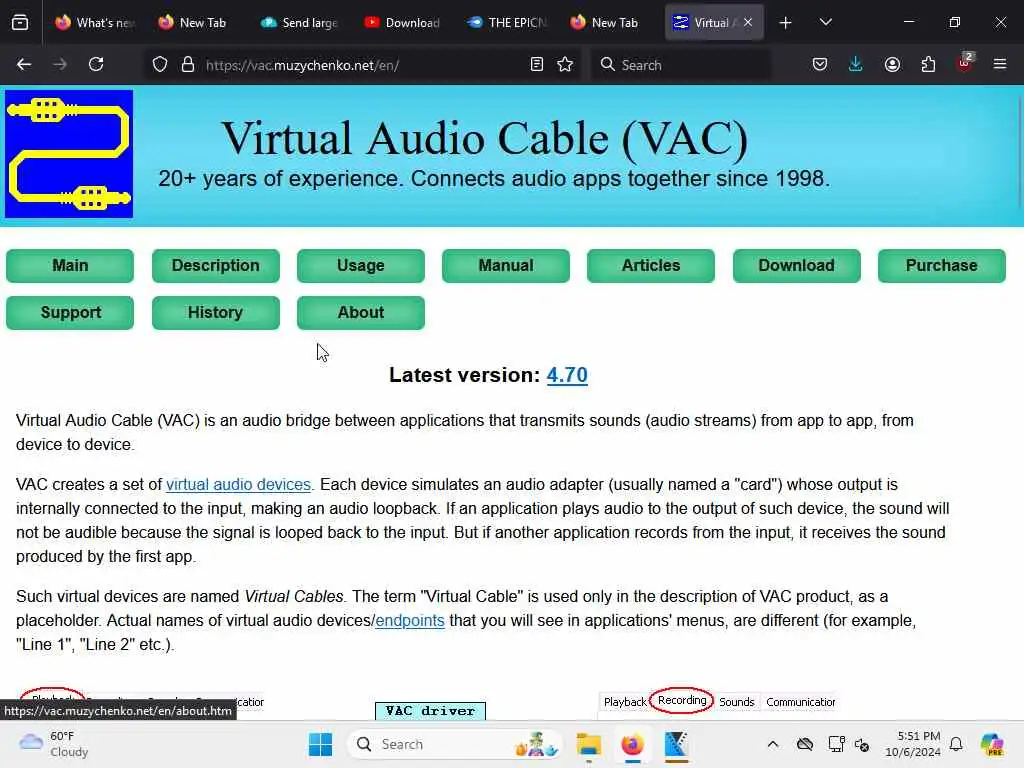Open Firefox account icon
This screenshot has height=768, width=1024.
click(x=892, y=65)
